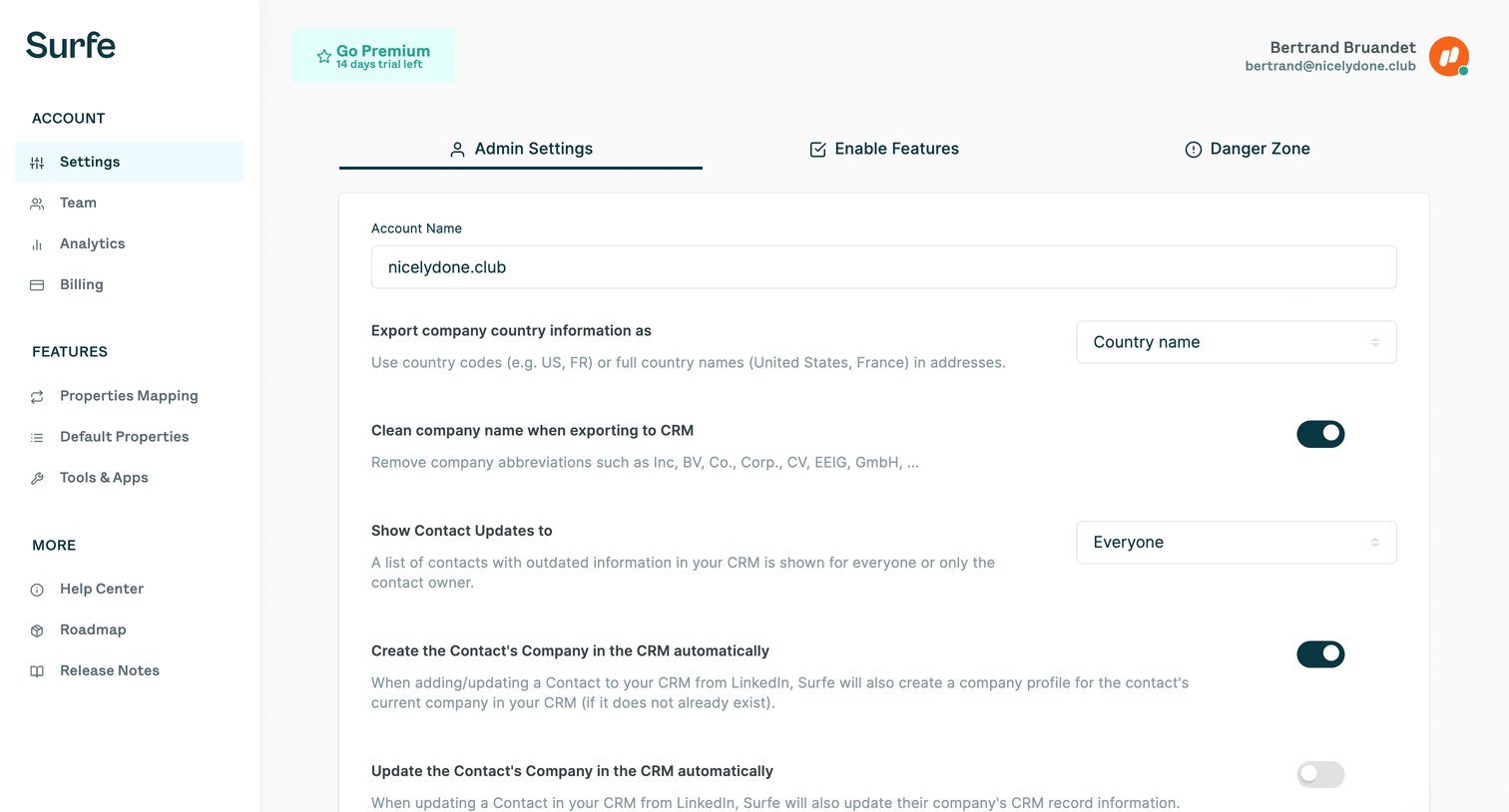Viewport: 1509px width, 812px height.
Task: Open the Show Contact Updates Everyone dropdown
Action: (x=1237, y=543)
